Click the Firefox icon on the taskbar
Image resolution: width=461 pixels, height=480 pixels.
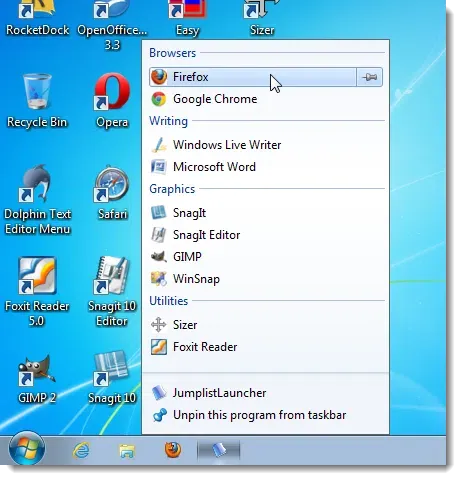173,450
